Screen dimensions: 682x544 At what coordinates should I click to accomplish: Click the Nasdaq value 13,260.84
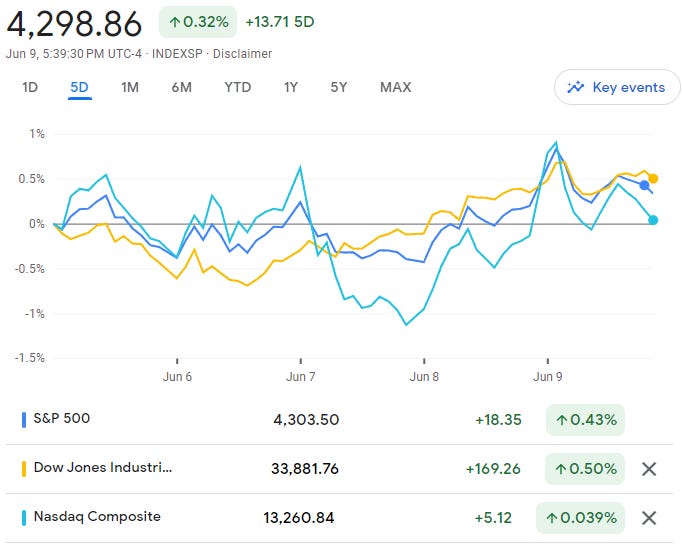[x=299, y=518]
